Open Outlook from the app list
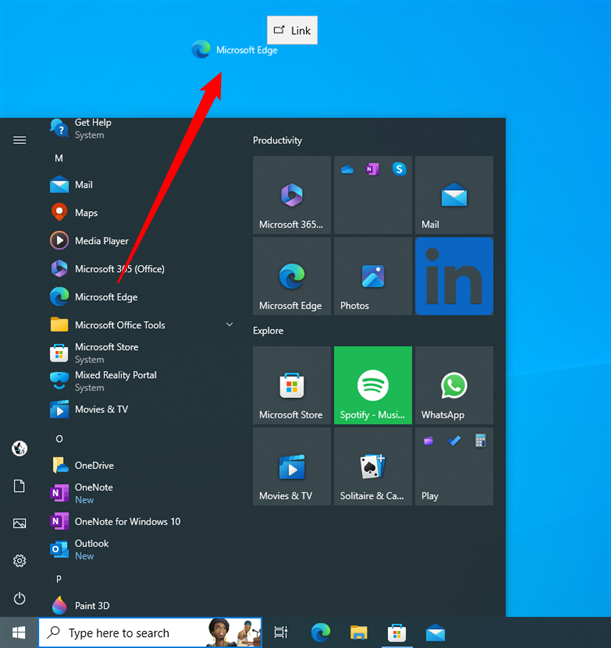 (x=141, y=550)
